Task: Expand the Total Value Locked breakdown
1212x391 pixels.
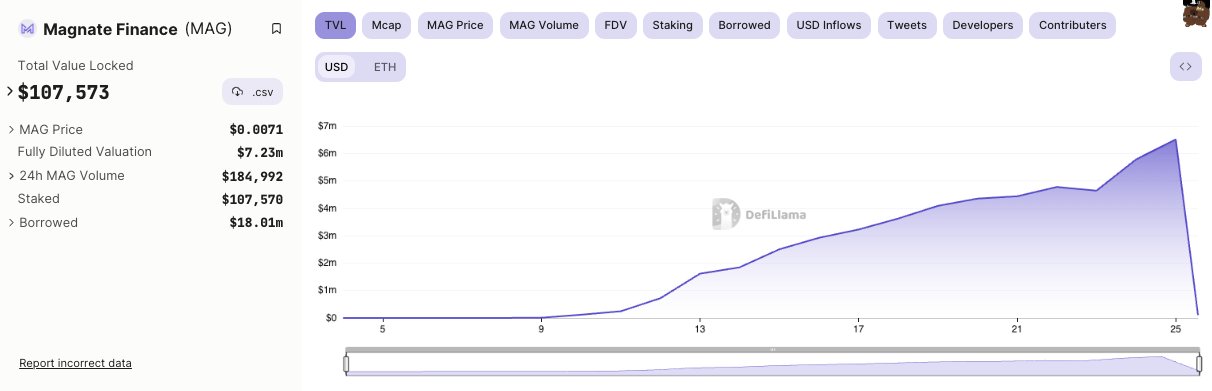Action: point(10,91)
